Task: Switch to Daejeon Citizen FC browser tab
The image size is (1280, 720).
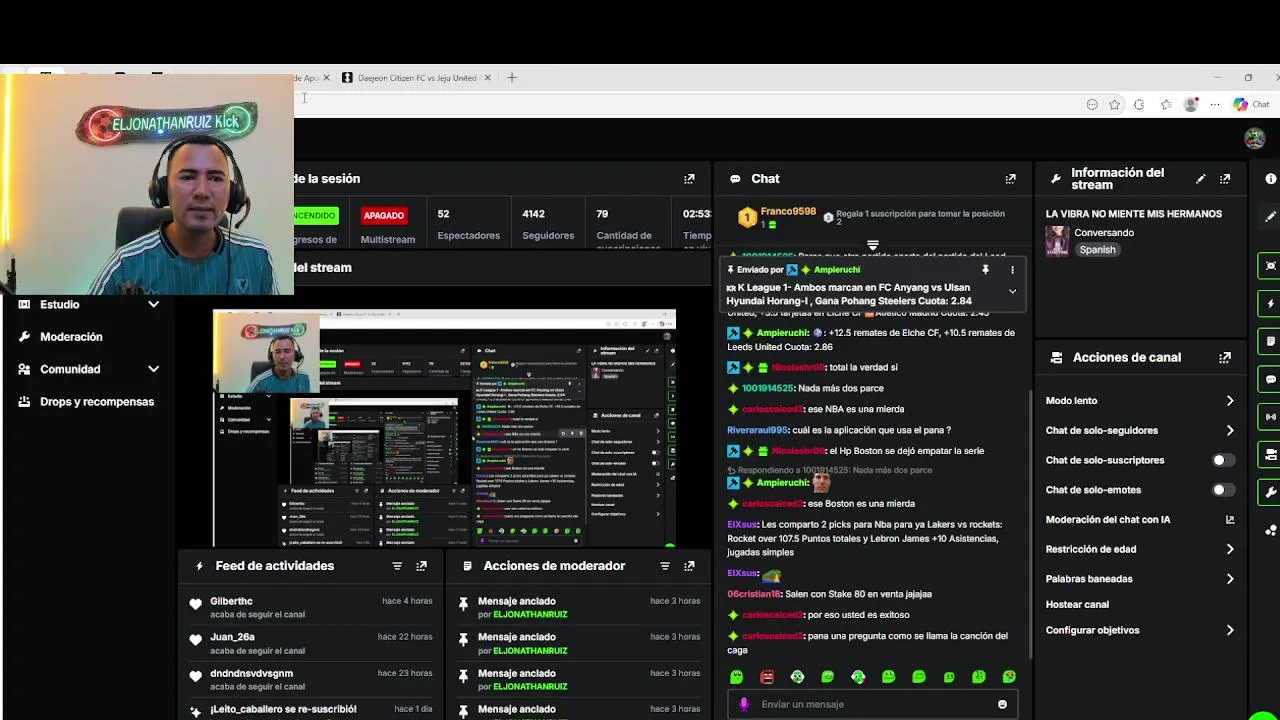Action: point(417,78)
